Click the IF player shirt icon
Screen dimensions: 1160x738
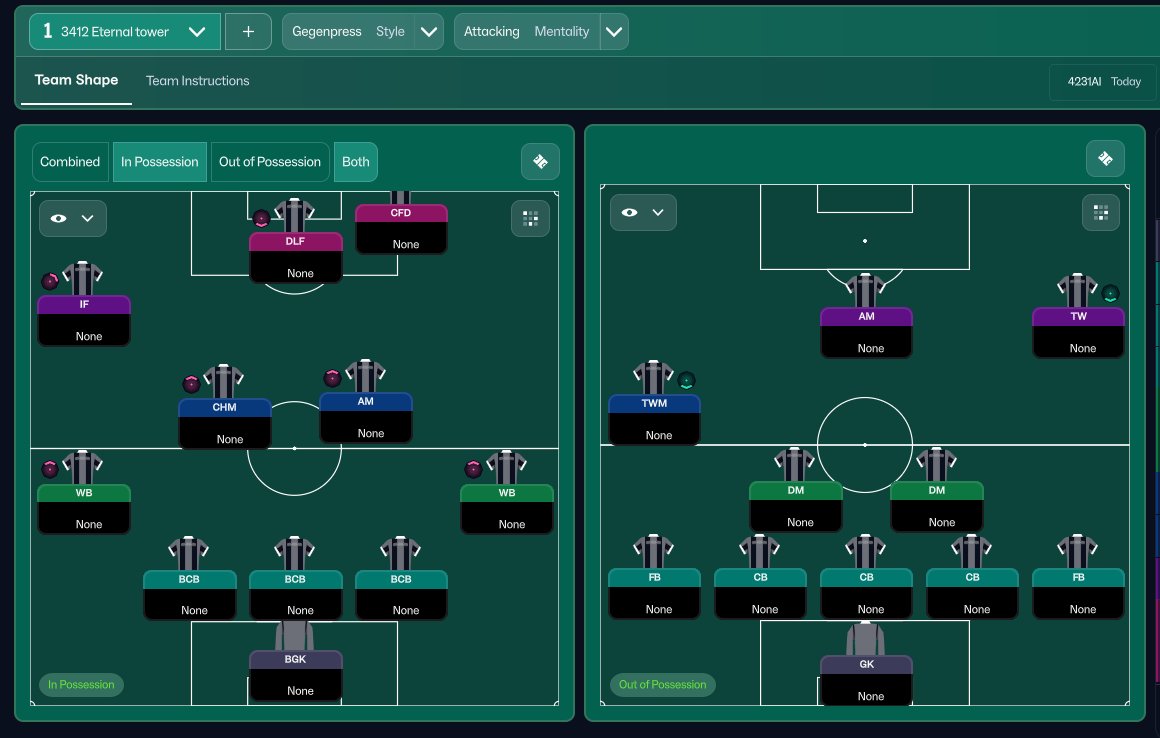tap(82, 279)
